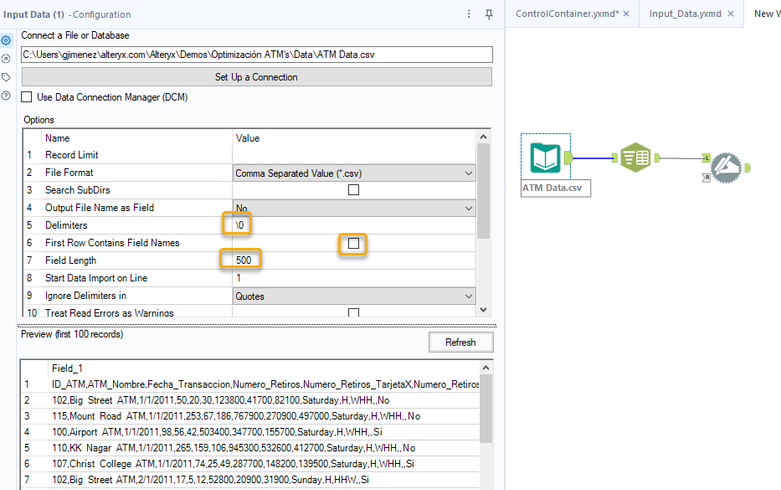The image size is (781, 490).
Task: Click the Field Length value 500
Action: pos(244,260)
